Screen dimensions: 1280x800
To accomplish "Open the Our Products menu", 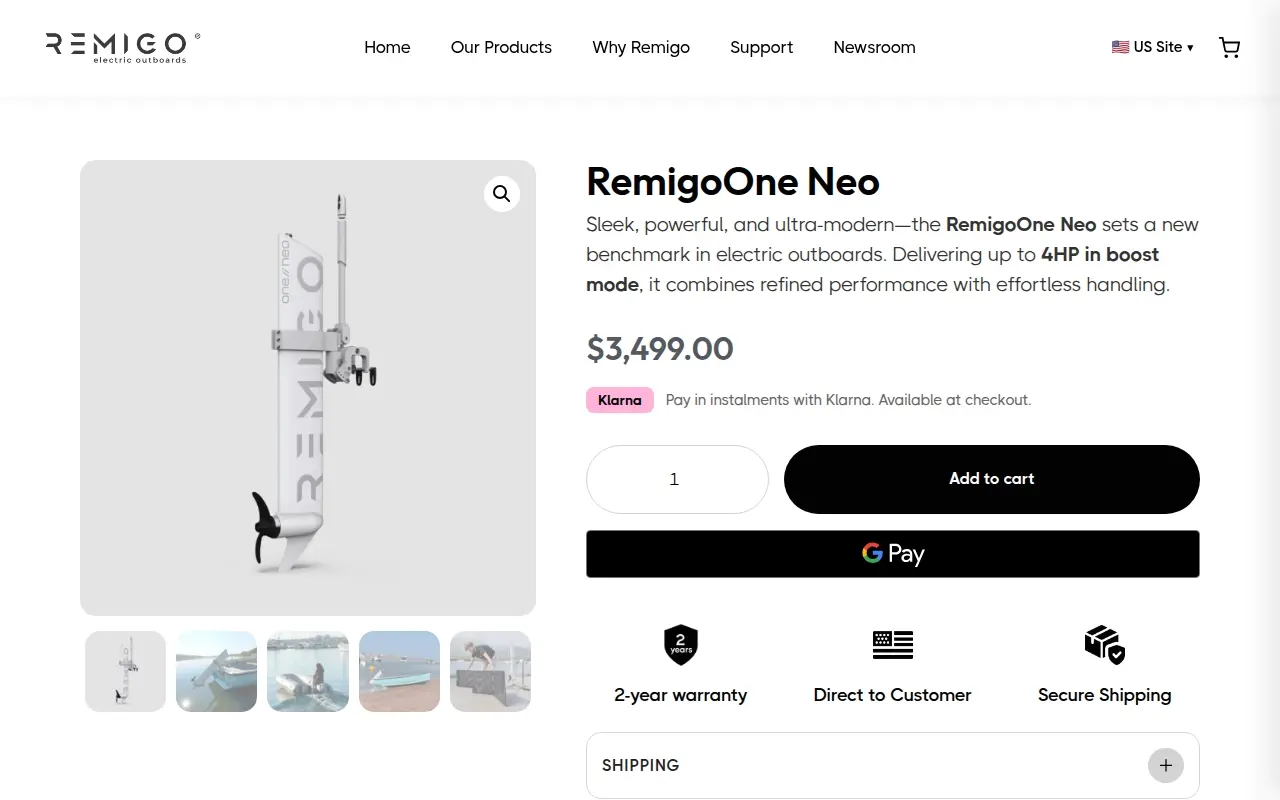I will 501,47.
